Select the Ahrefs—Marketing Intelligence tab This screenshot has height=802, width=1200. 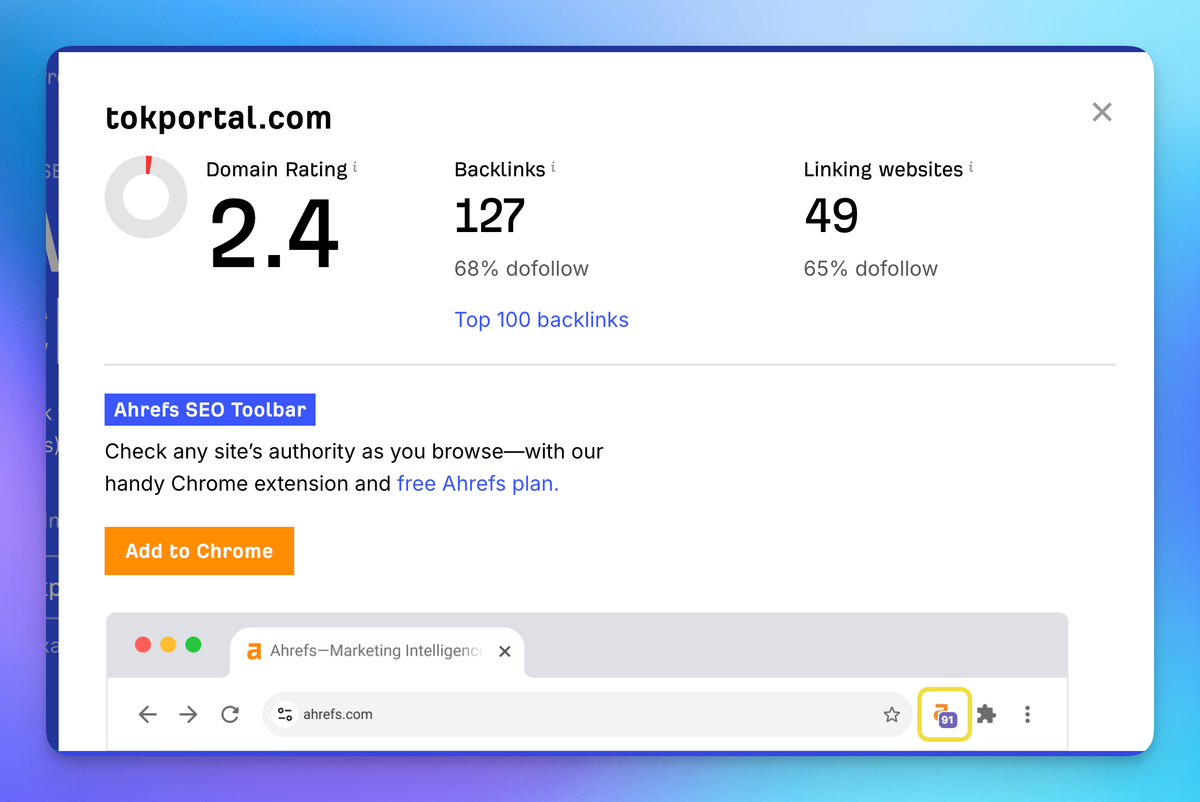(377, 651)
